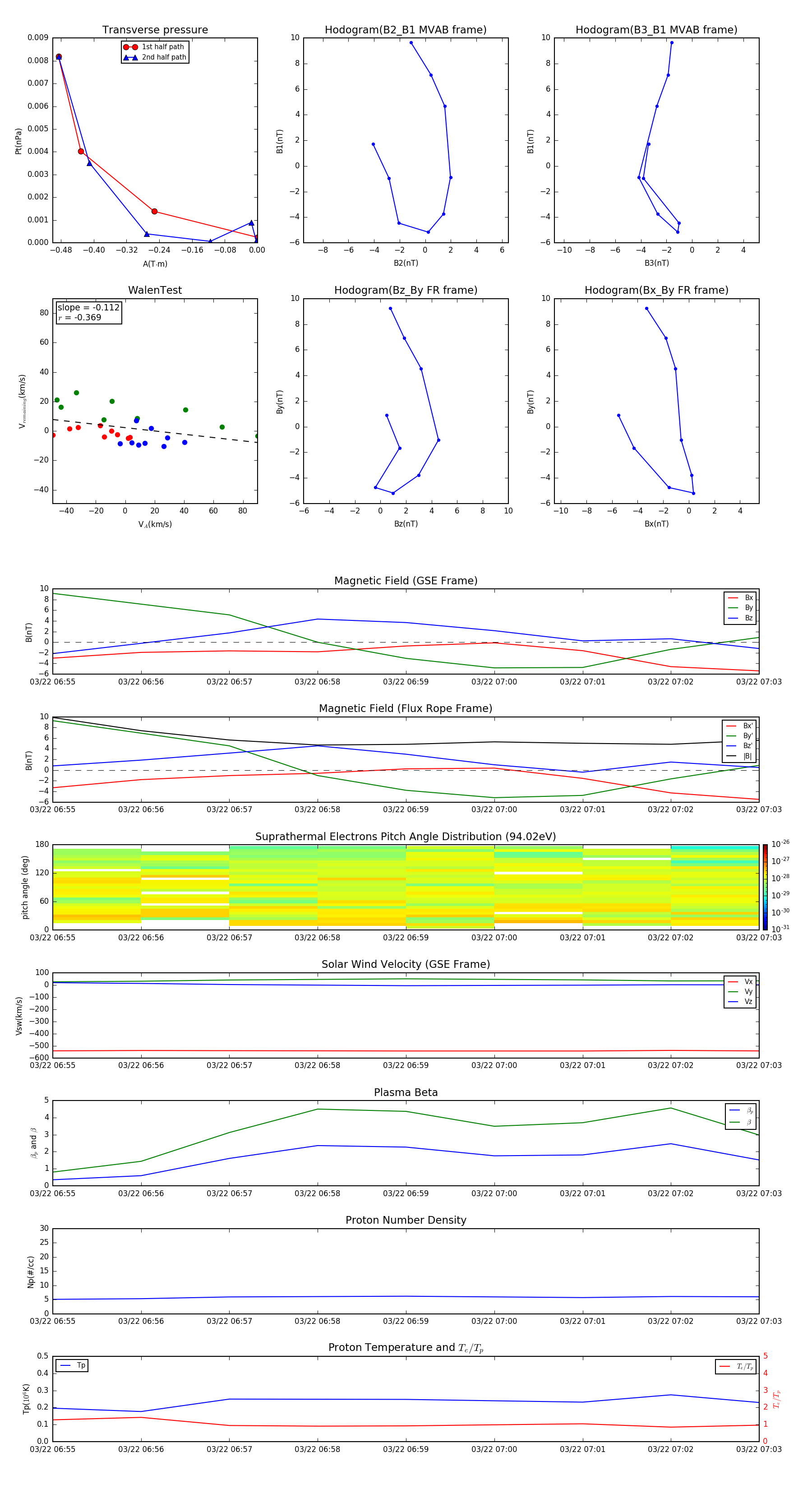This screenshot has height=1489, width=812.
Task: Click the "Hodogram(Bx_By FR frame)" title
Action: (x=656, y=290)
